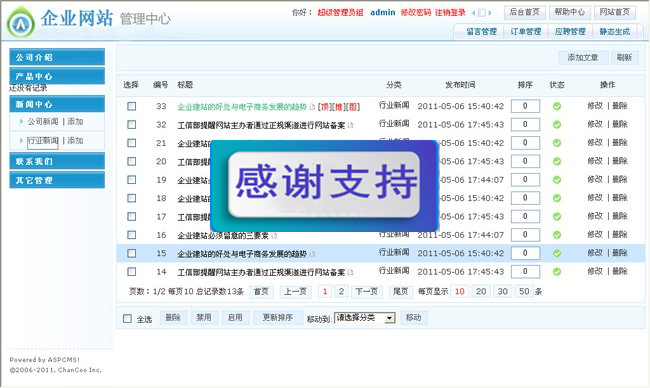The image size is (650, 388).
Task: Check the checkbox for article 33
Action: (x=131, y=106)
